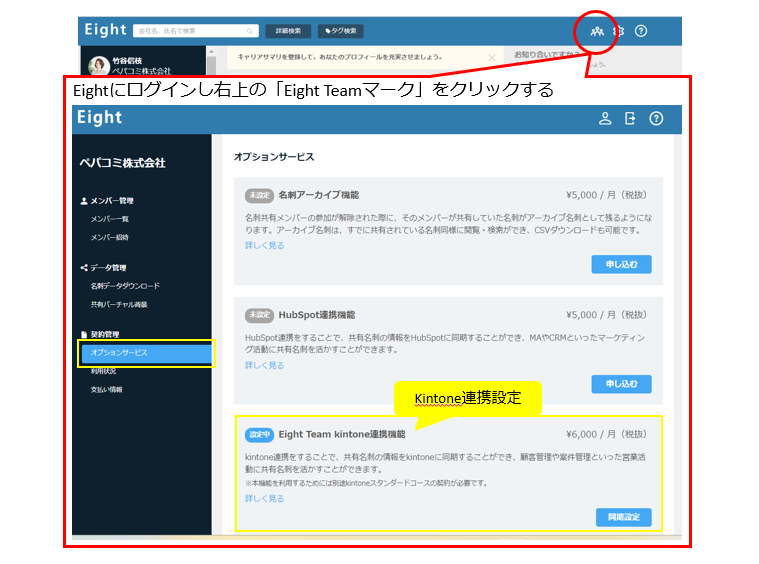Image resolution: width=759 pixels, height=564 pixels.
Task: Select メンバー招待 in sidebar
Action: (x=110, y=238)
